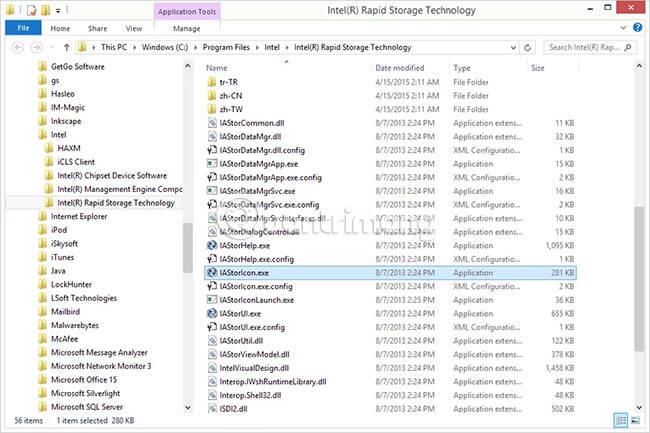Open the address bar history dropdown
This screenshot has width=650, height=433.
click(x=513, y=48)
